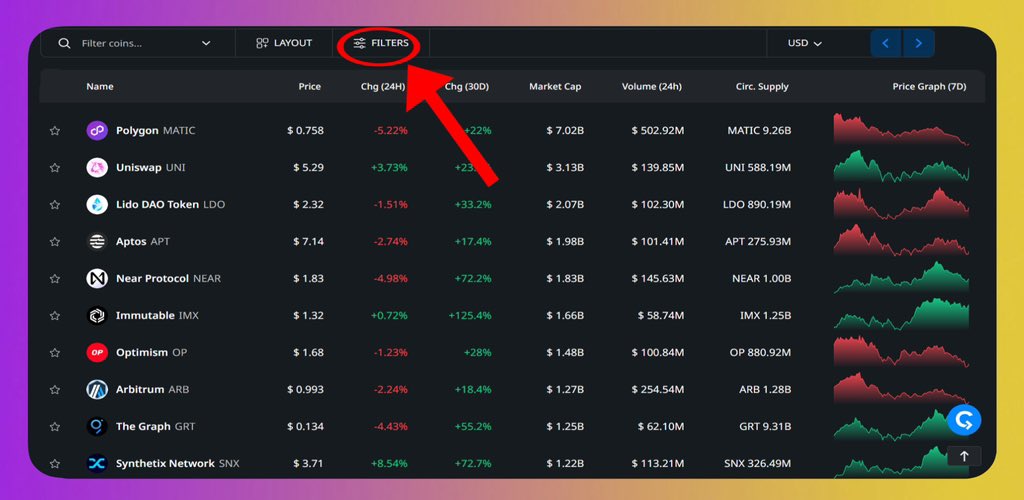Open Uniswap's 7-day price graph
This screenshot has height=500, width=1024.
click(901, 166)
